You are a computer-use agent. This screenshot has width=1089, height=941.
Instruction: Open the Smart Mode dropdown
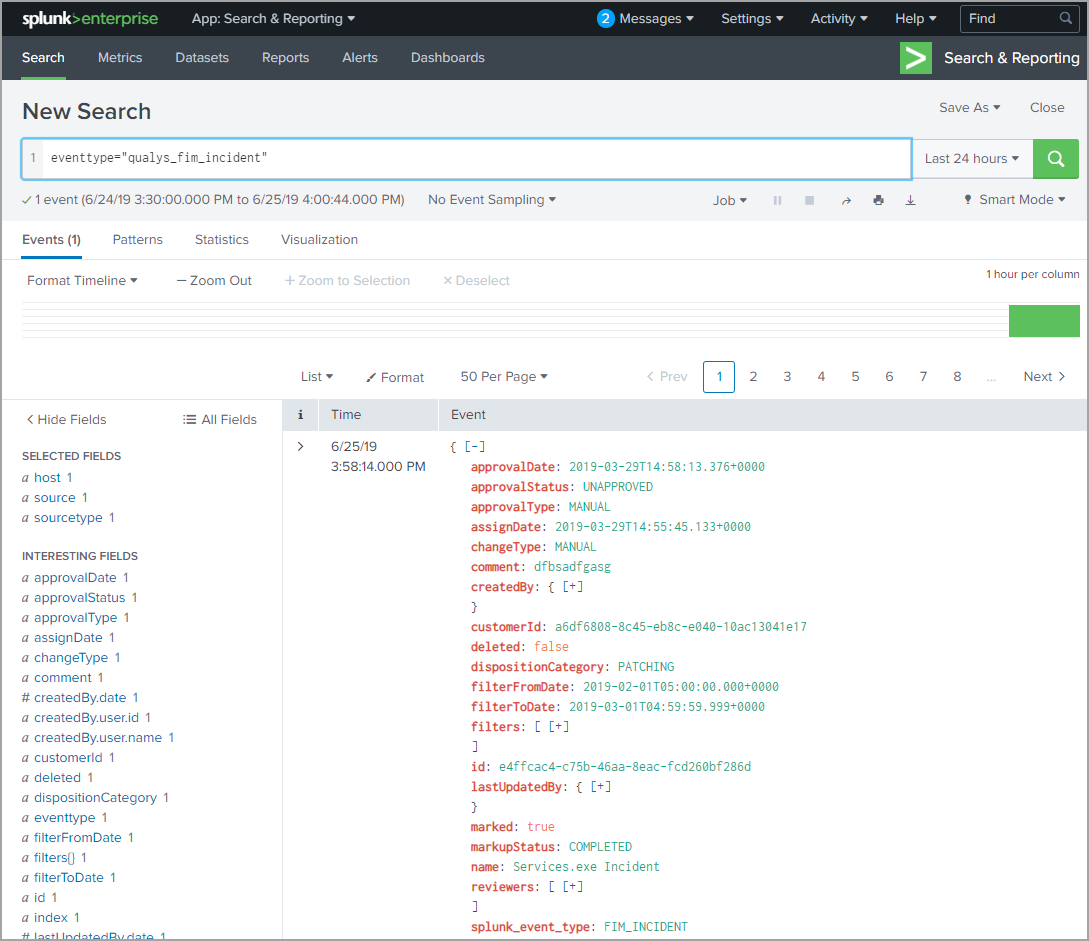(1013, 200)
